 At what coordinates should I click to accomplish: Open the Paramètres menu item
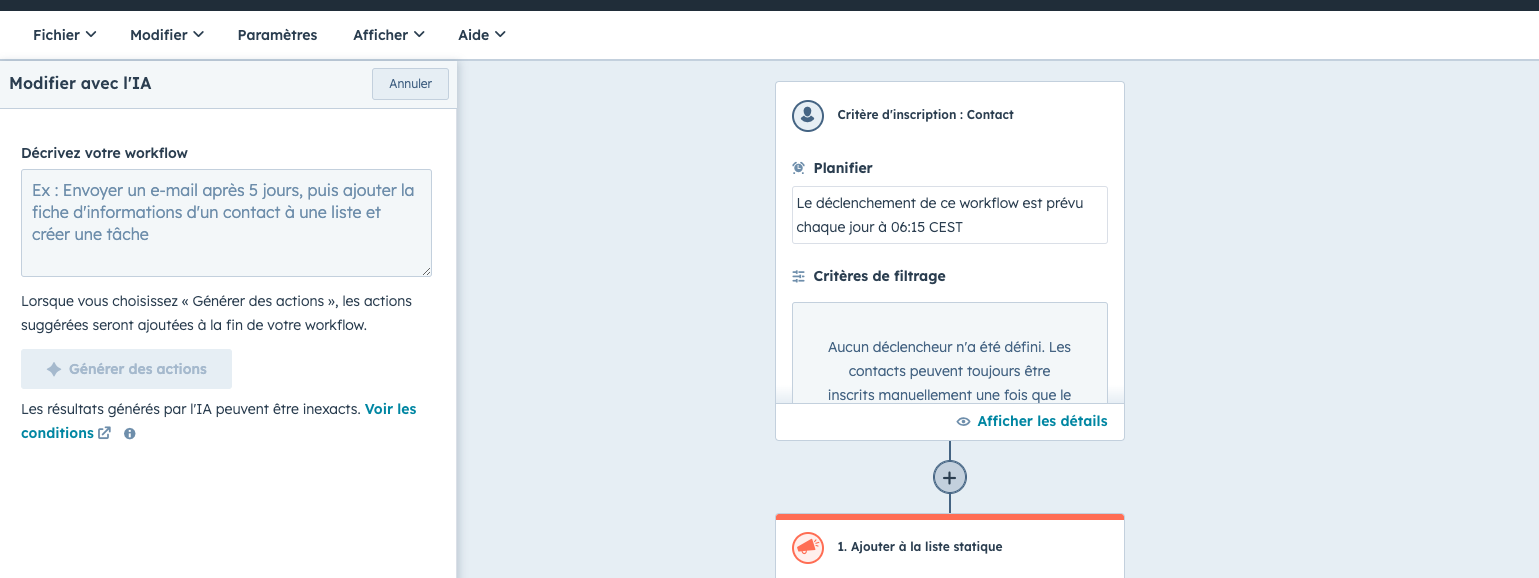pyautogui.click(x=277, y=35)
